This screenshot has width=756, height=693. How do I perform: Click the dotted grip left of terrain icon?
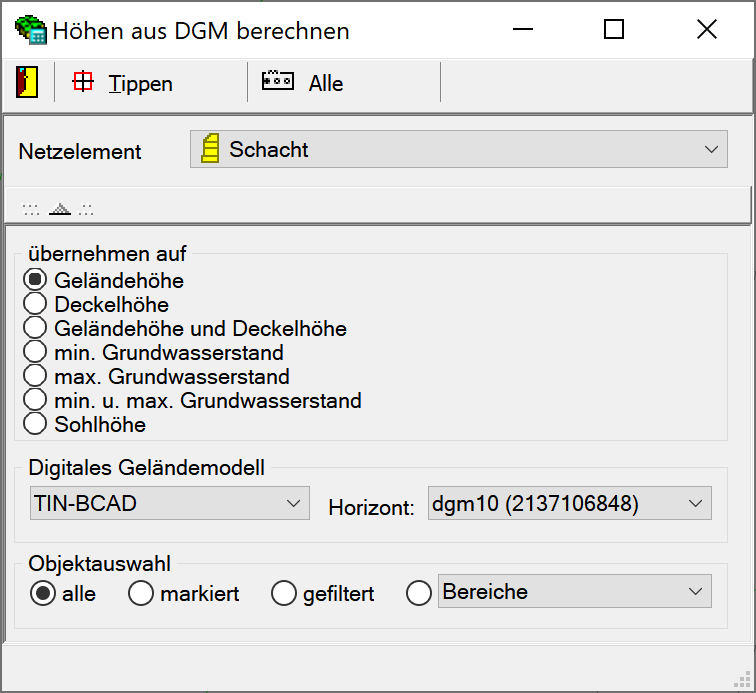click(x=31, y=209)
